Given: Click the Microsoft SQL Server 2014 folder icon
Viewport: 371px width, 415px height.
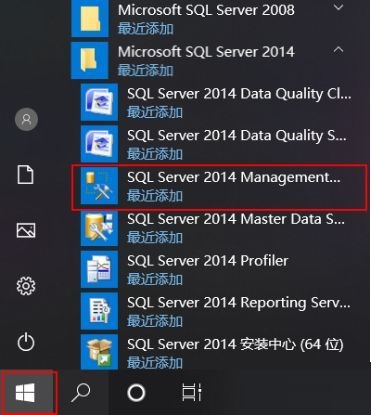Looking at the screenshot, I should pos(90,60).
